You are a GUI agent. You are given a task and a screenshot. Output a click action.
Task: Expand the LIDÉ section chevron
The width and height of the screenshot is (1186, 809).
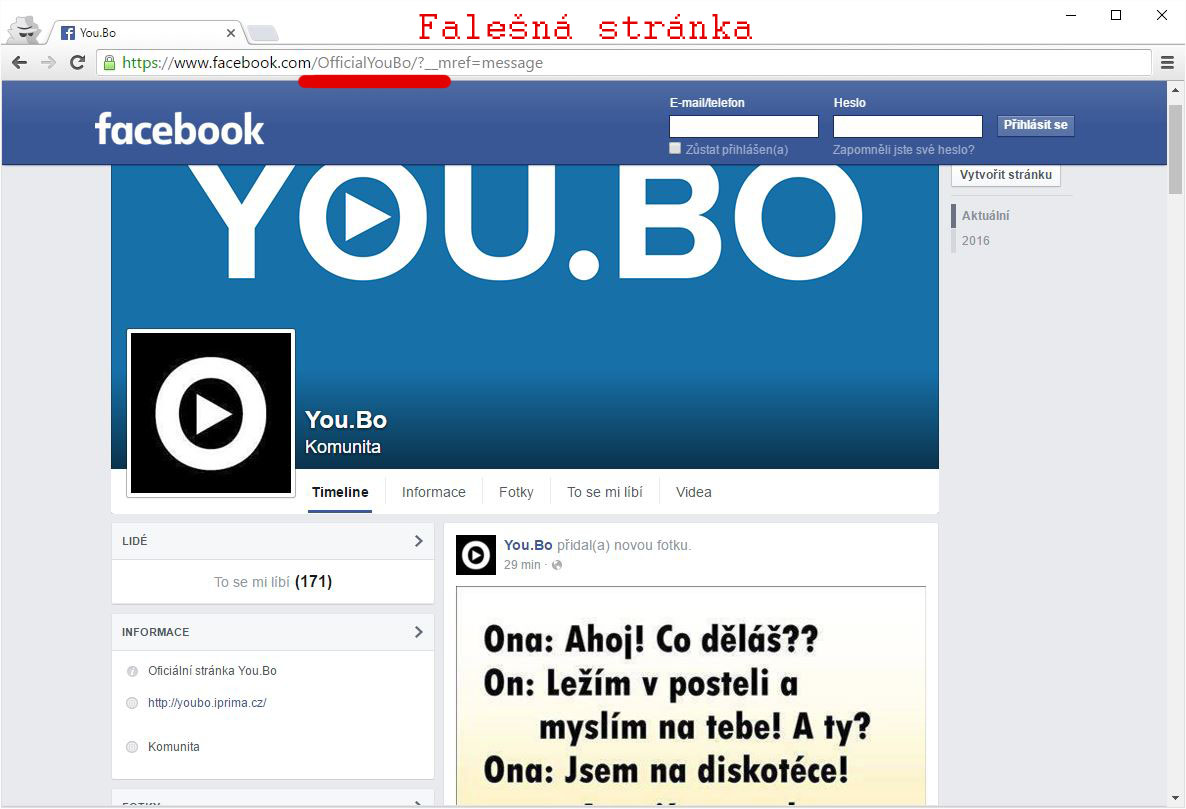[419, 541]
